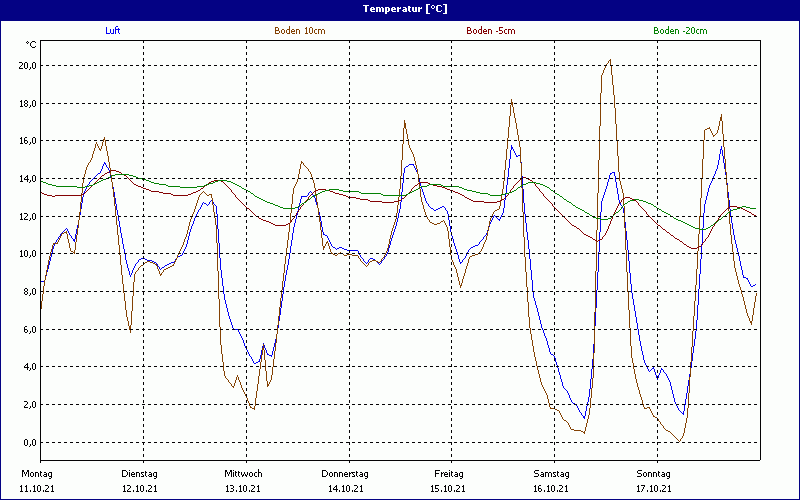Select the green "Boden -20cm" legend label
The width and height of the screenshot is (800, 500).
tap(680, 31)
